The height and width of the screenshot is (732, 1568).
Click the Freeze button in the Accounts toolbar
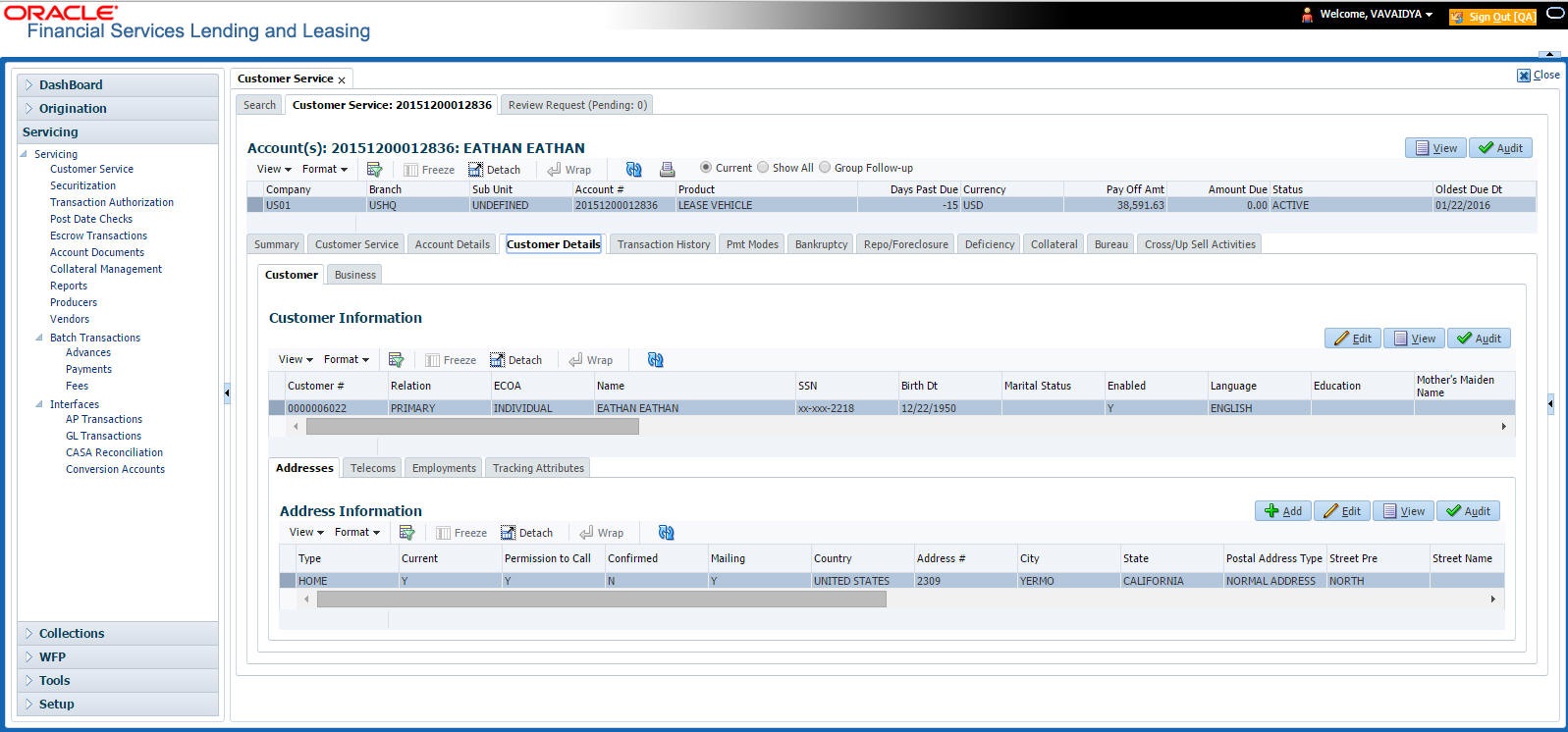(x=429, y=169)
